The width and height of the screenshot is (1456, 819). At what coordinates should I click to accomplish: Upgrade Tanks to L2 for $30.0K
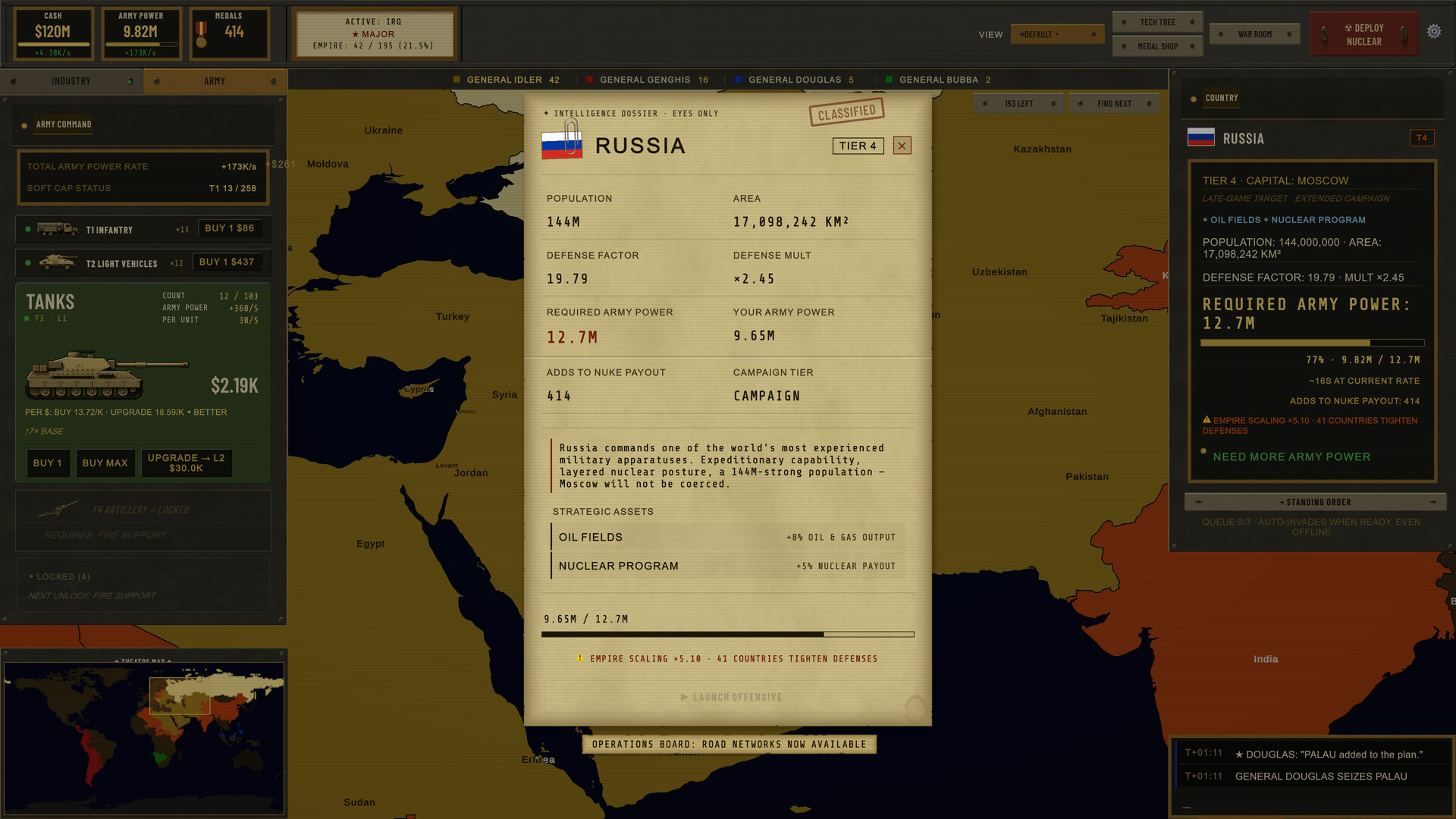pos(187,463)
